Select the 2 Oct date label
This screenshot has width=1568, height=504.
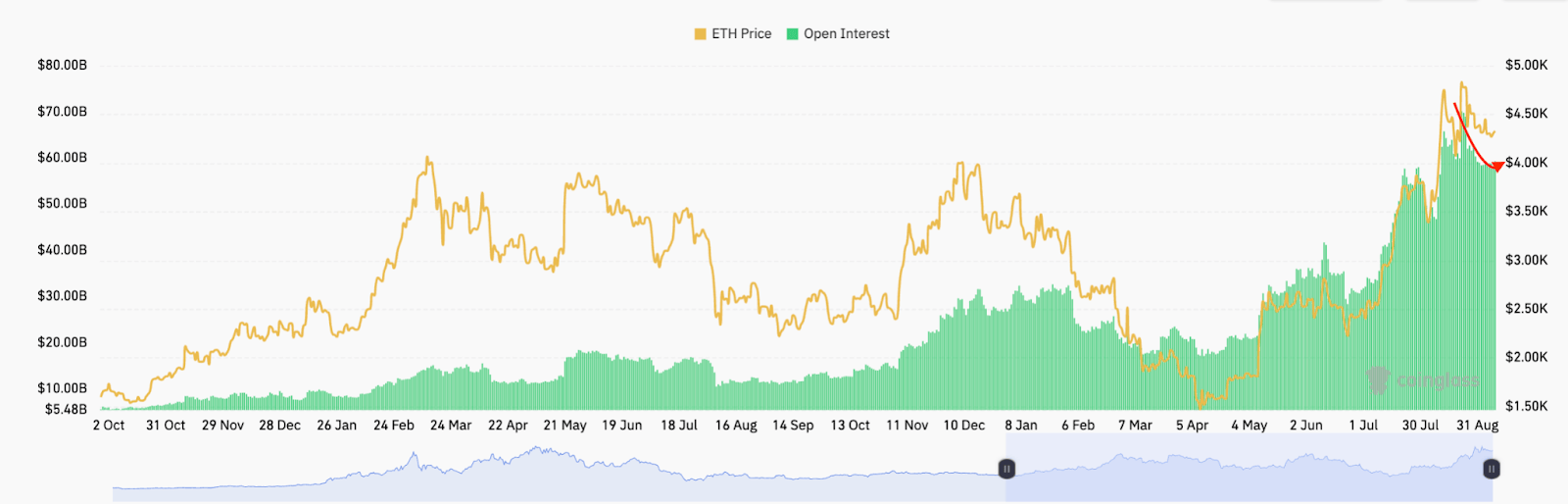[x=109, y=426]
